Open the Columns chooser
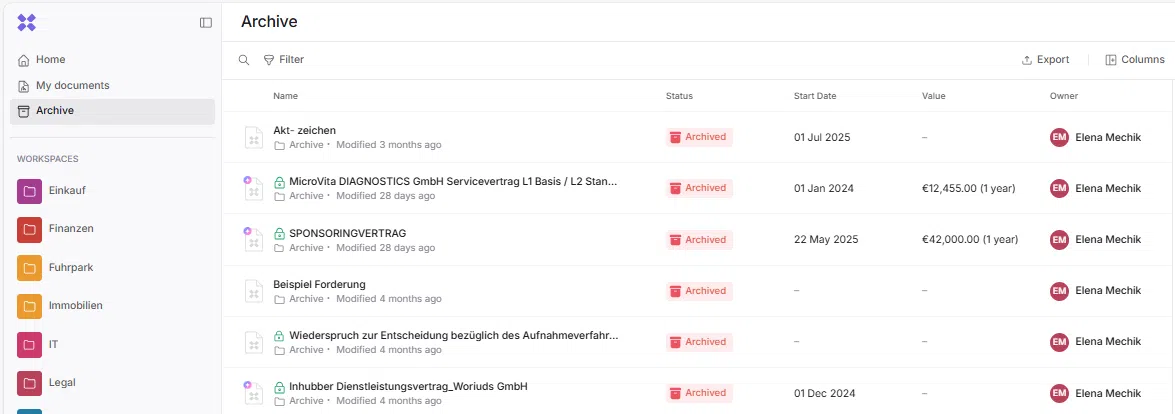This screenshot has width=1175, height=414. (1134, 60)
